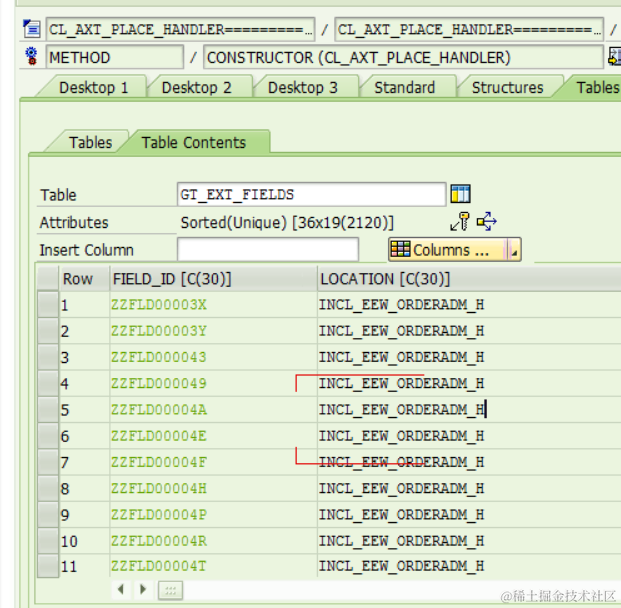The height and width of the screenshot is (608, 621).
Task: Click field ID ZZFLD00004E
Action: tap(158, 436)
